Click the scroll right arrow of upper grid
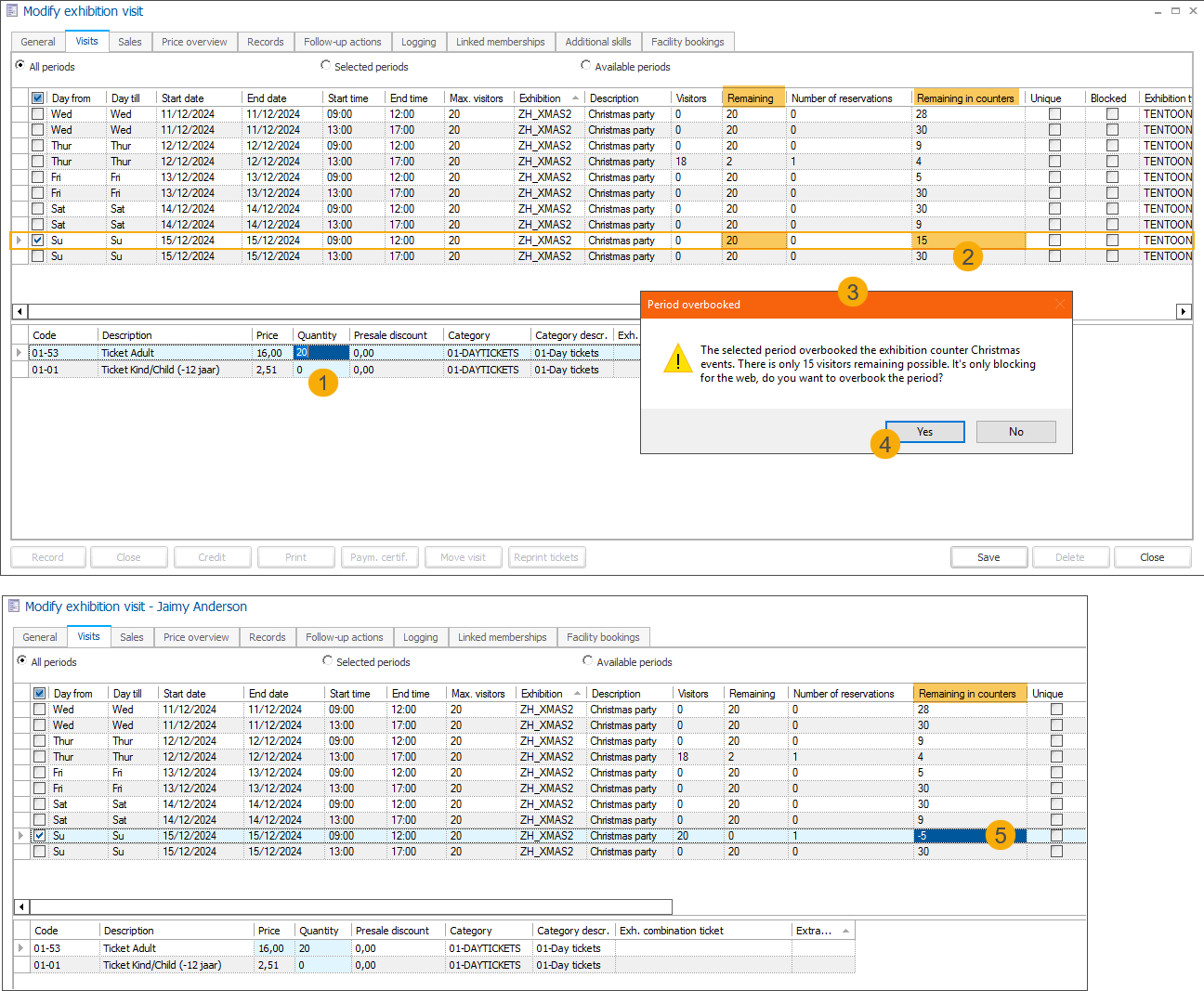The width and height of the screenshot is (1204, 991). pyautogui.click(x=1183, y=311)
